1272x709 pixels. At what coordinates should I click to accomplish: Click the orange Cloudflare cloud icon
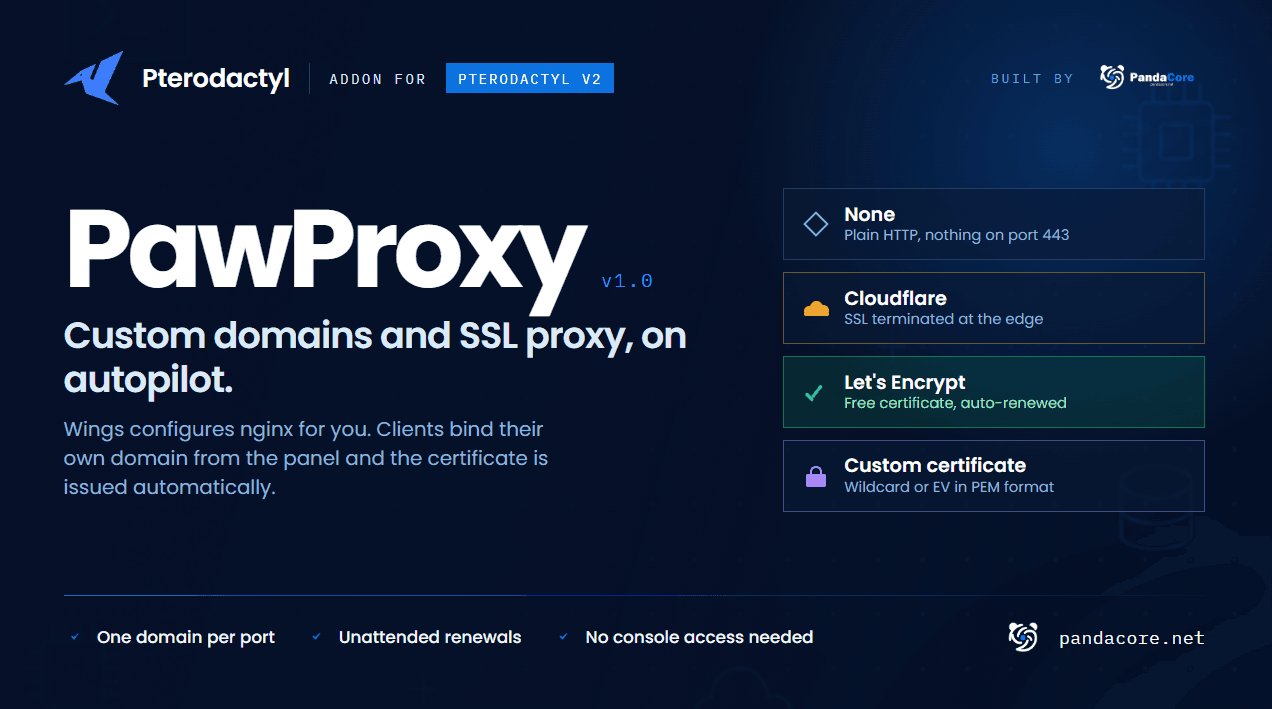tap(816, 308)
